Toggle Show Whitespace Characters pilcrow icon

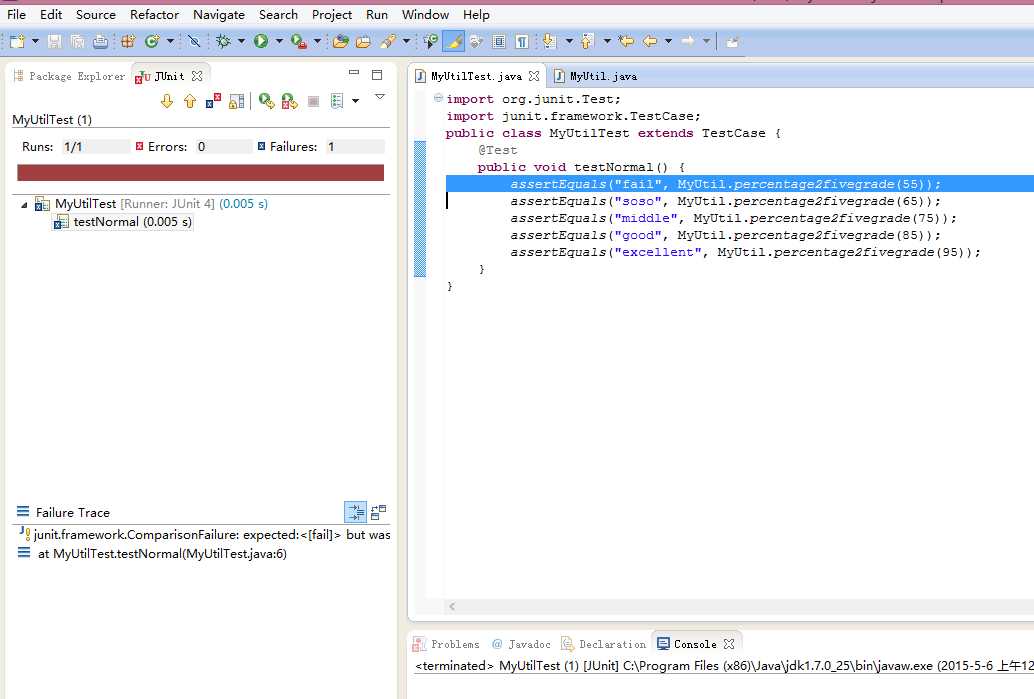coord(522,42)
